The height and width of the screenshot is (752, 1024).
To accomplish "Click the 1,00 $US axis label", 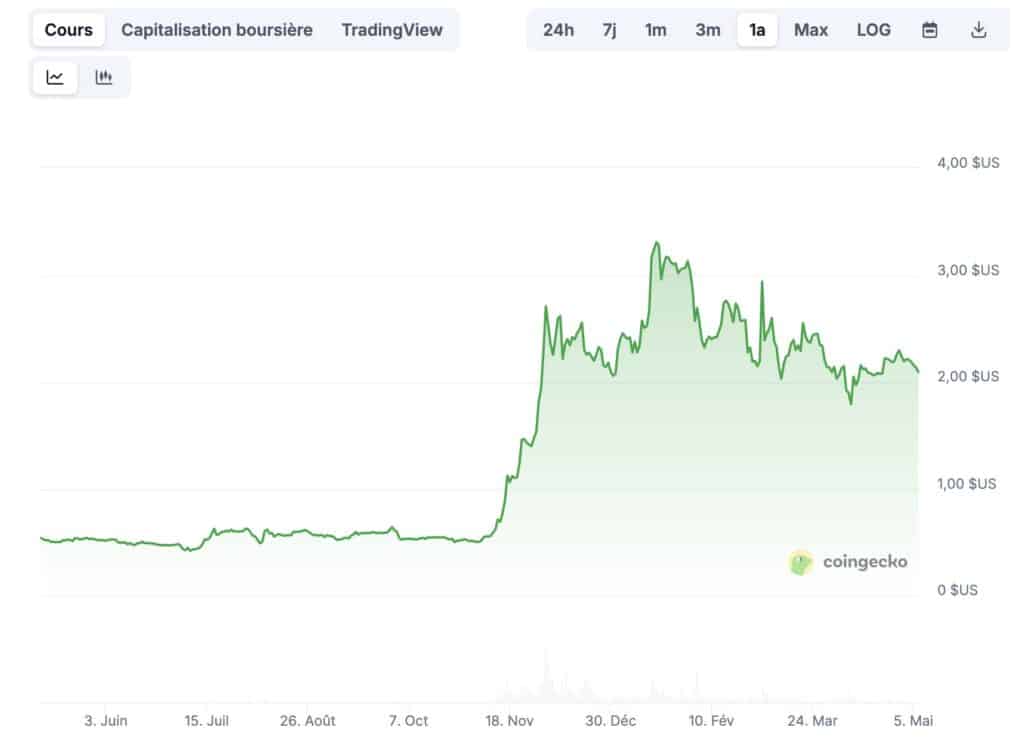I will 967,484.
